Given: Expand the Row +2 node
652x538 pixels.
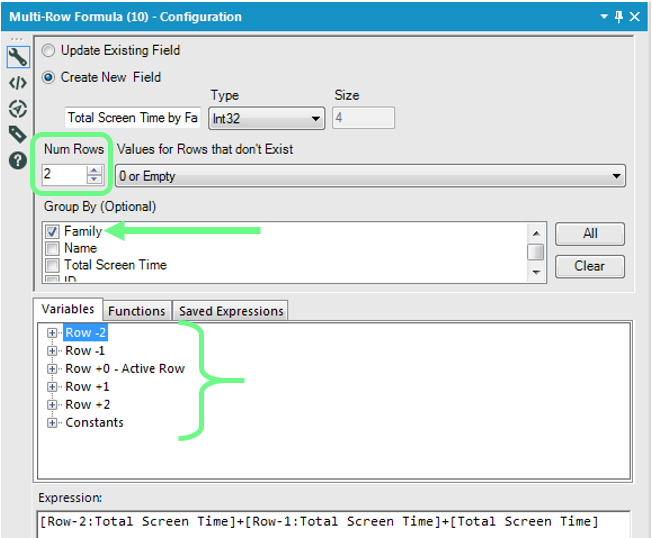Looking at the screenshot, I should click(x=52, y=405).
